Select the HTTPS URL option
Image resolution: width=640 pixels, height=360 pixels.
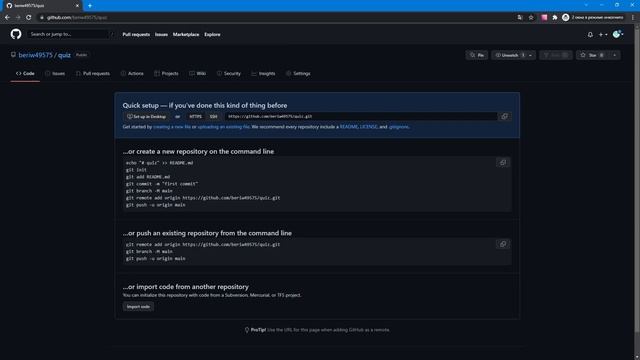click(x=195, y=117)
